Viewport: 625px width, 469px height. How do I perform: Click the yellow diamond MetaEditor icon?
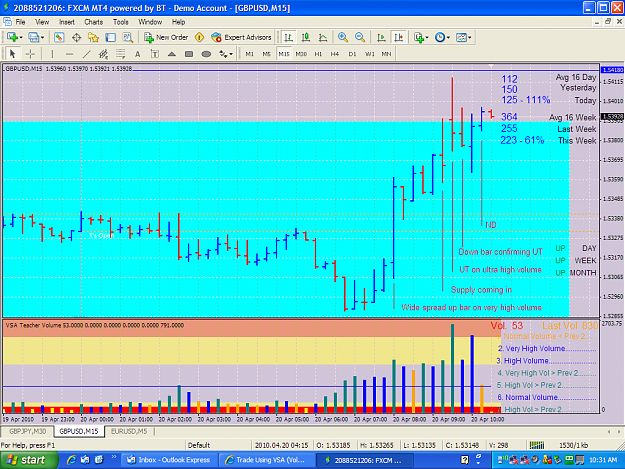point(199,37)
